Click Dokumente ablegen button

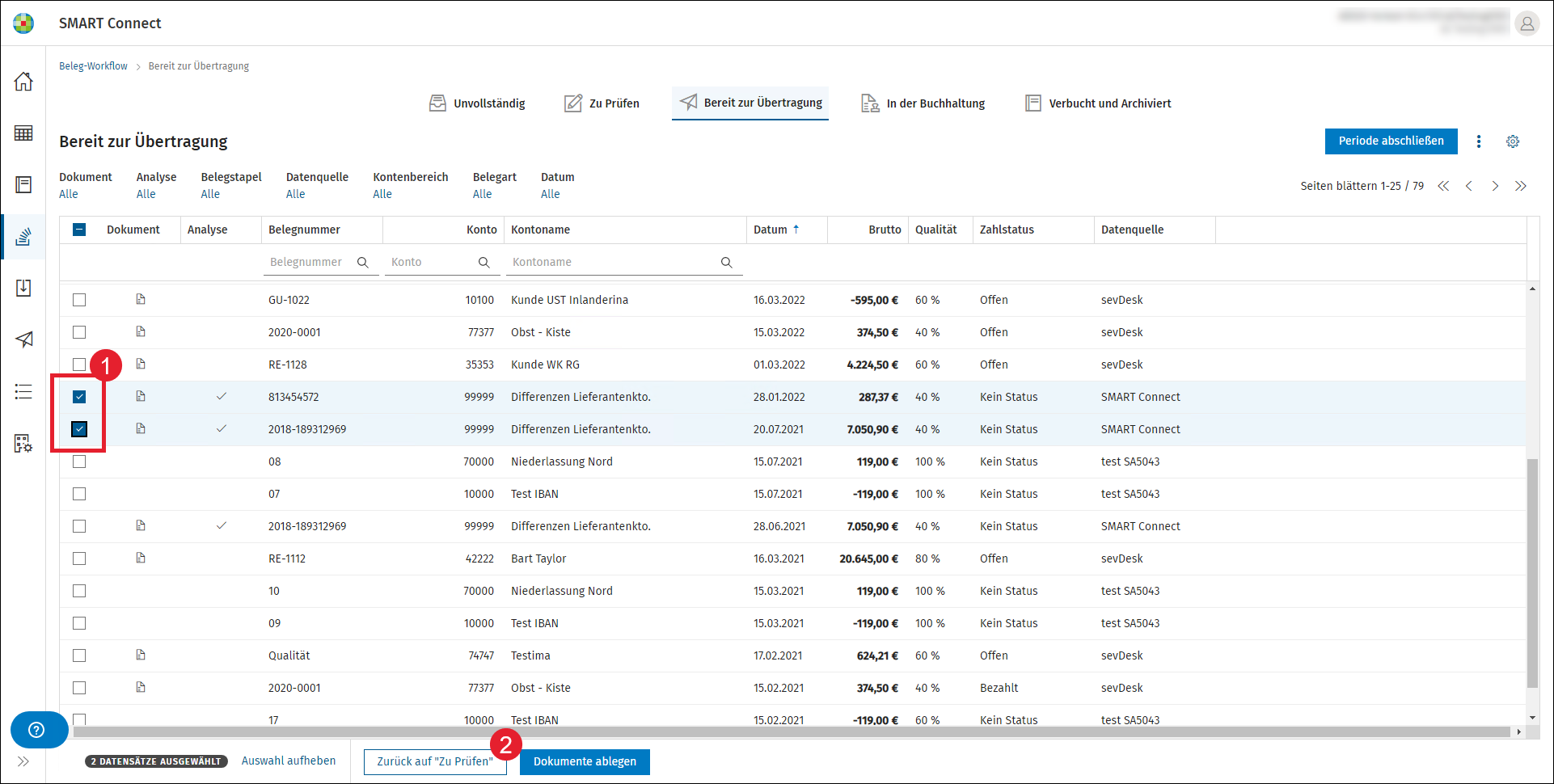585,761
